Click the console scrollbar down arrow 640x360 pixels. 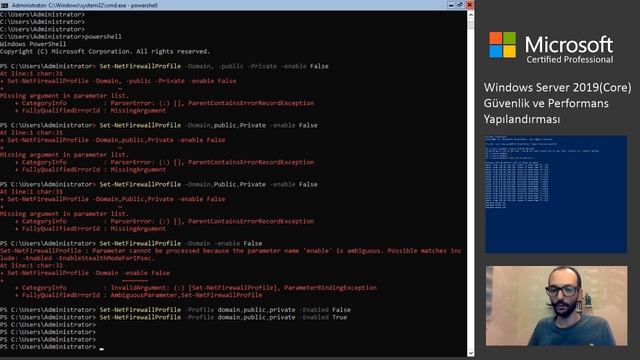471,353
